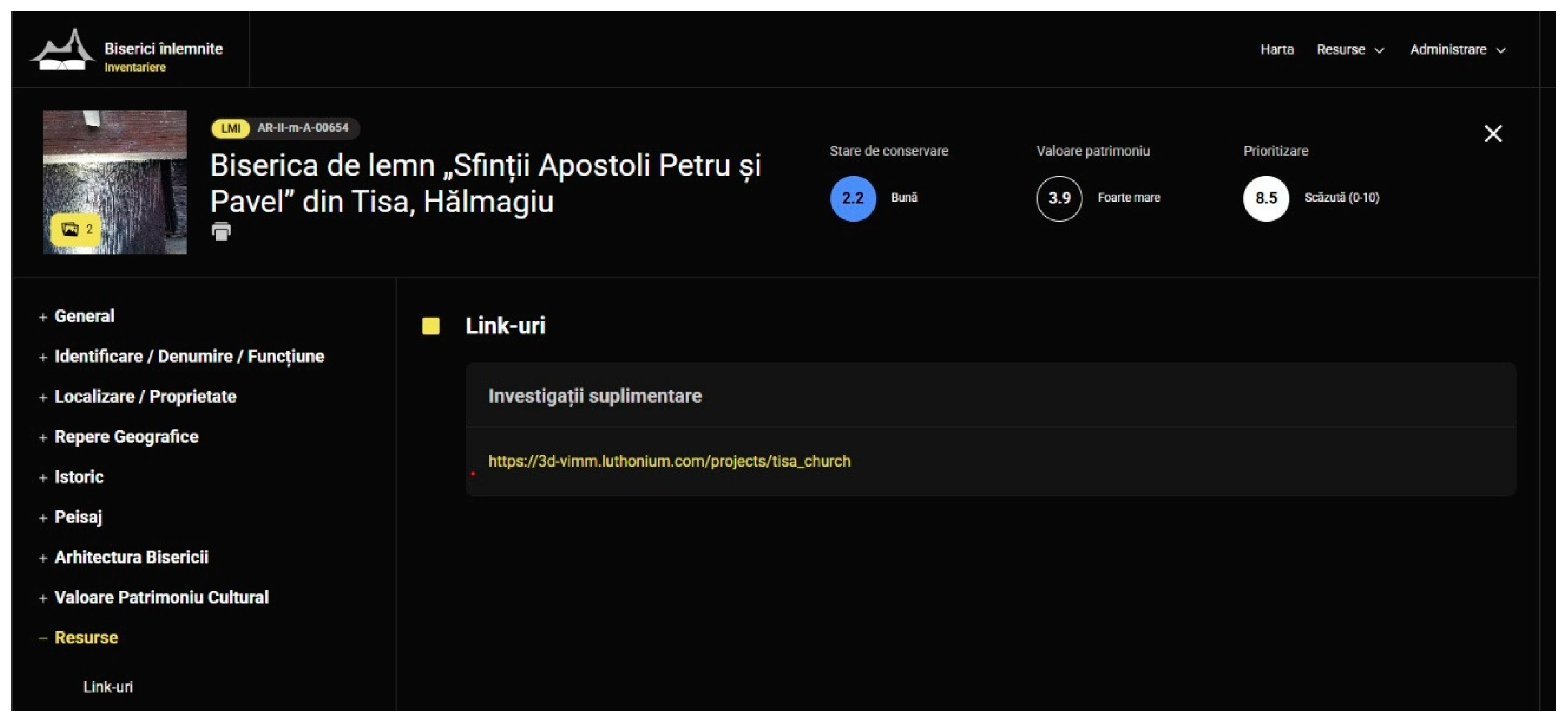Close the church detail panel
Viewport: 1568px width, 722px height.
click(1492, 134)
